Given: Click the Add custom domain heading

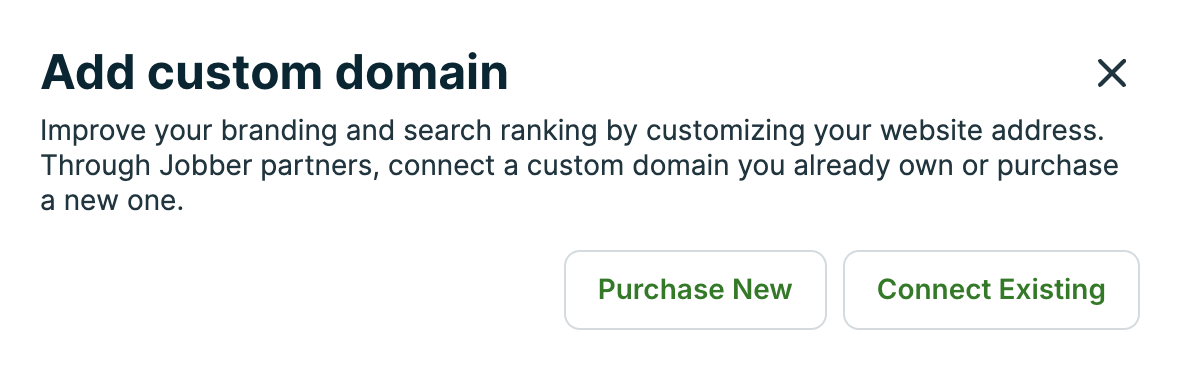Looking at the screenshot, I should pos(275,72).
